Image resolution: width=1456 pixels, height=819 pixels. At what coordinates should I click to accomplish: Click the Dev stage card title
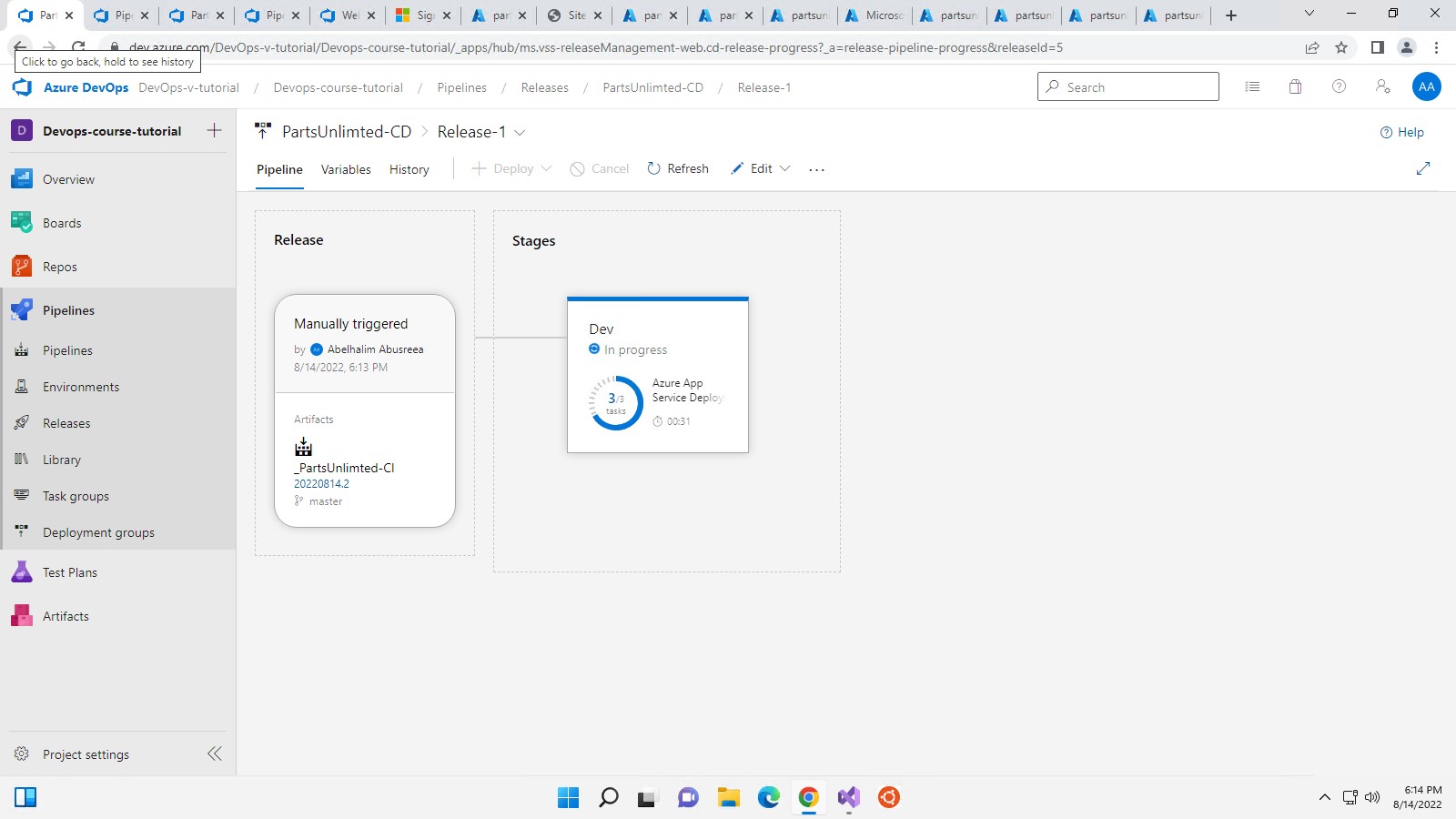(601, 329)
